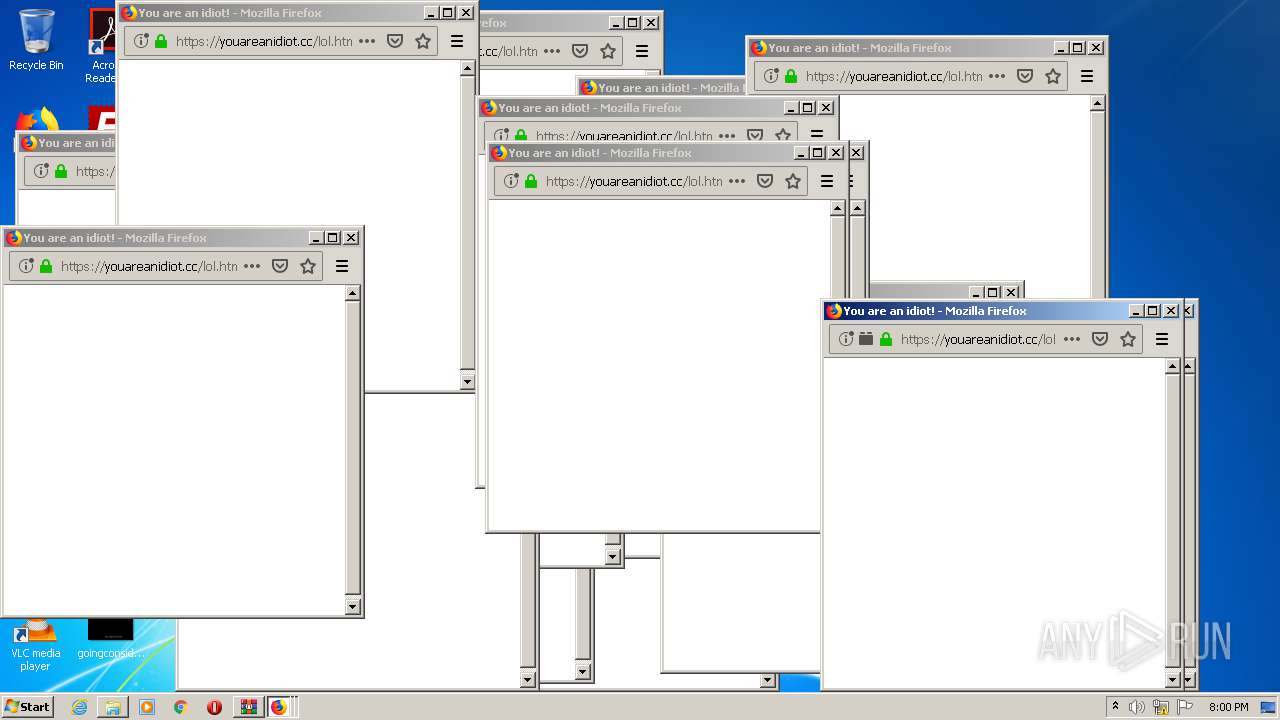Screen dimensions: 1280x720
Task: Open the volume control in the tray
Action: point(1137,707)
